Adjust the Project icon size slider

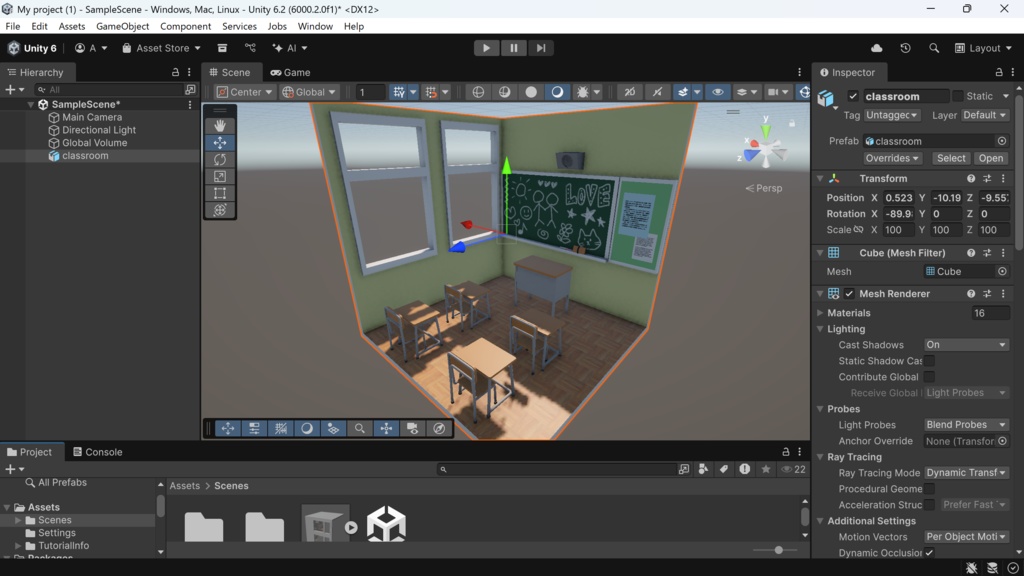pyautogui.click(x=778, y=550)
